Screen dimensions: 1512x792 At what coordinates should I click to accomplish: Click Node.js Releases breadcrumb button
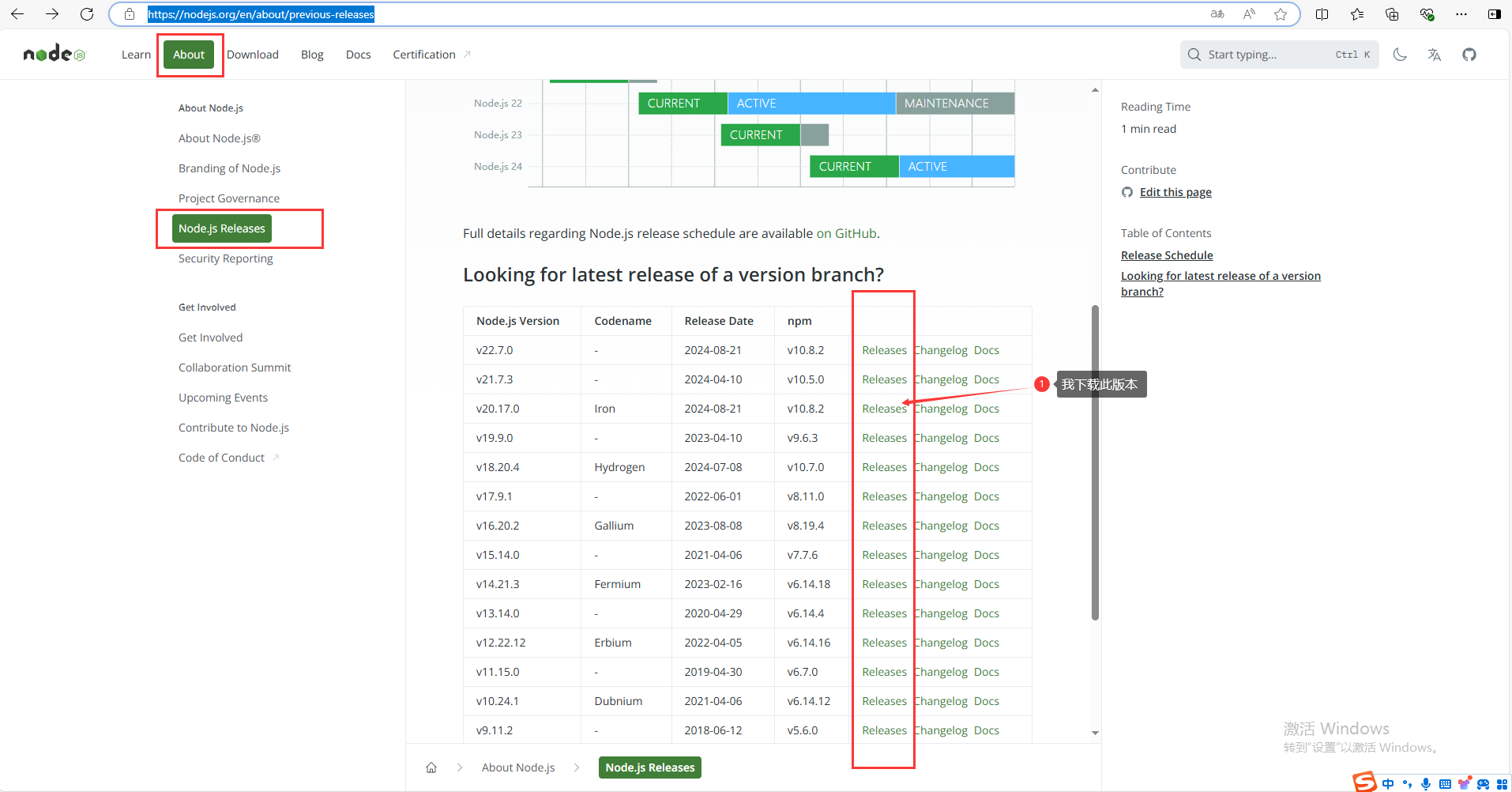[x=650, y=767]
